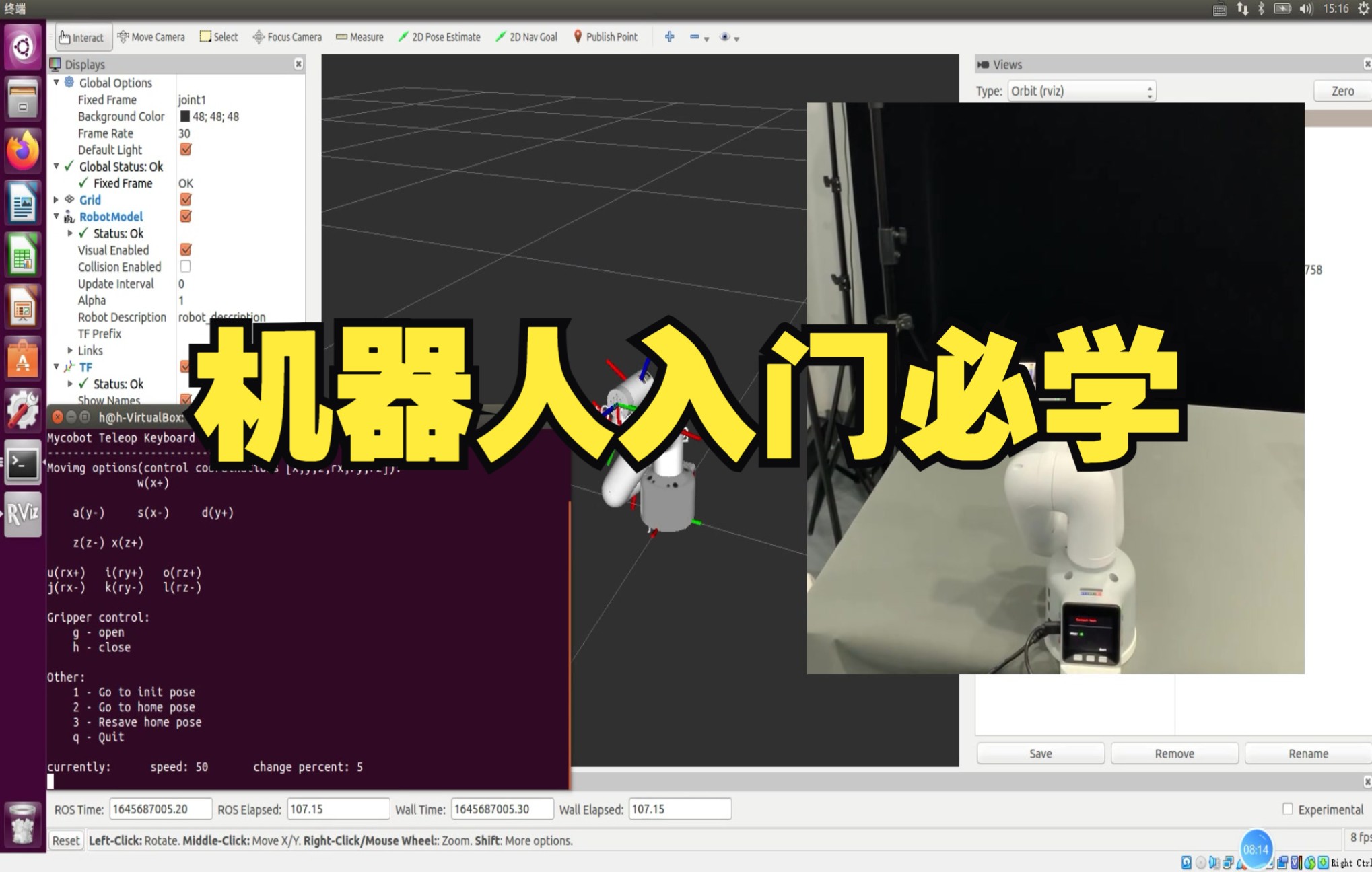The height and width of the screenshot is (872, 1372).
Task: Use the 2D Pose Estimate tool
Action: (439, 37)
